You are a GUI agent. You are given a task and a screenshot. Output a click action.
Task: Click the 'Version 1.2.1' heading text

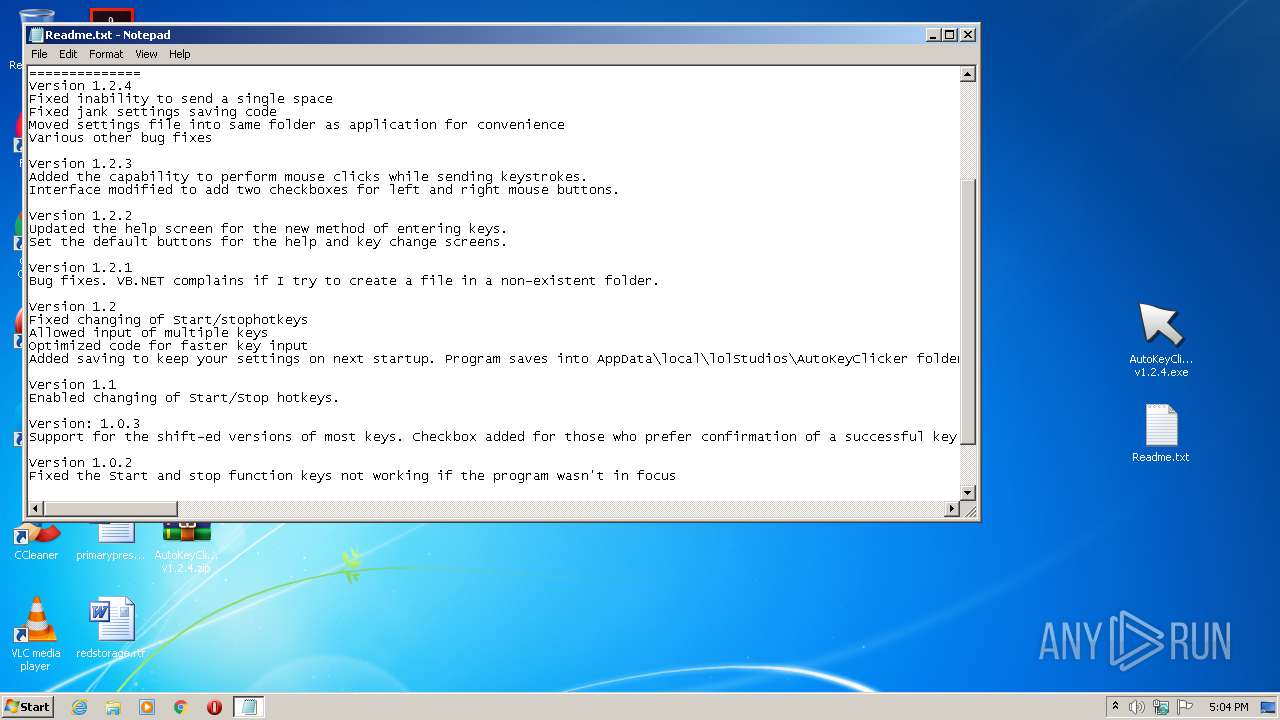pos(80,268)
